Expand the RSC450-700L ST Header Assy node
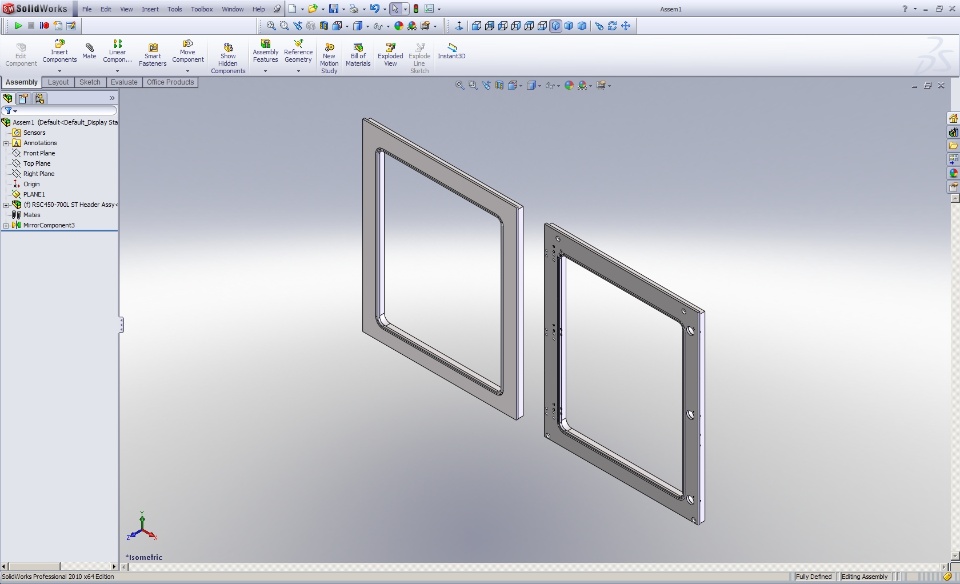The image size is (960, 584). click(6, 204)
